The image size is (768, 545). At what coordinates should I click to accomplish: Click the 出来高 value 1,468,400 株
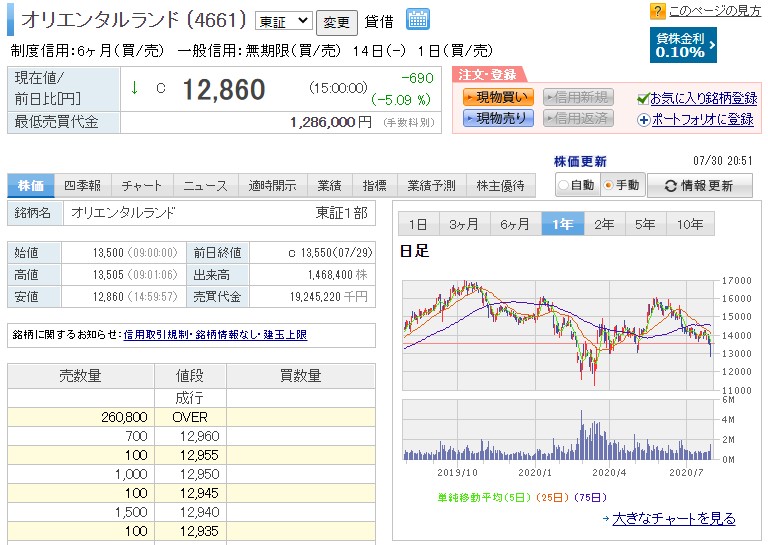[x=337, y=275]
